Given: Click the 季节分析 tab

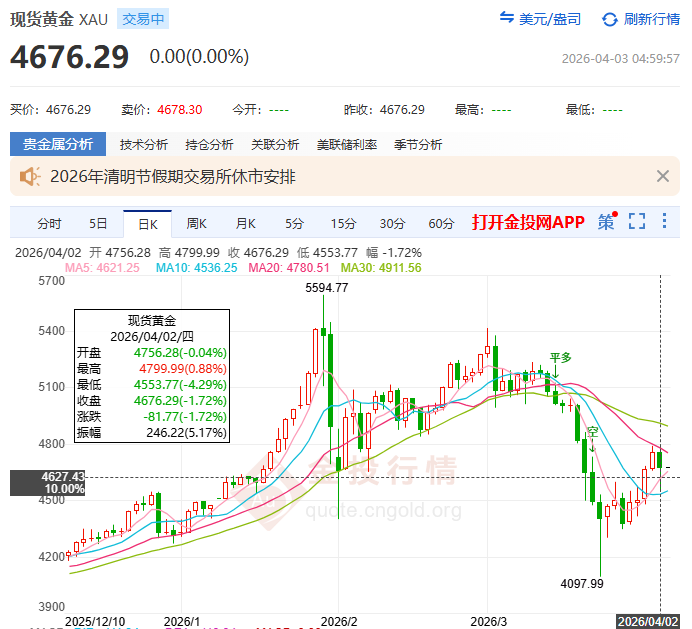Looking at the screenshot, I should point(418,144).
